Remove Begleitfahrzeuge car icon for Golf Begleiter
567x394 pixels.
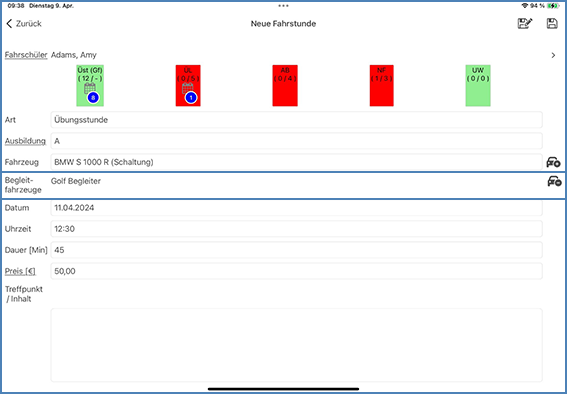(554, 181)
